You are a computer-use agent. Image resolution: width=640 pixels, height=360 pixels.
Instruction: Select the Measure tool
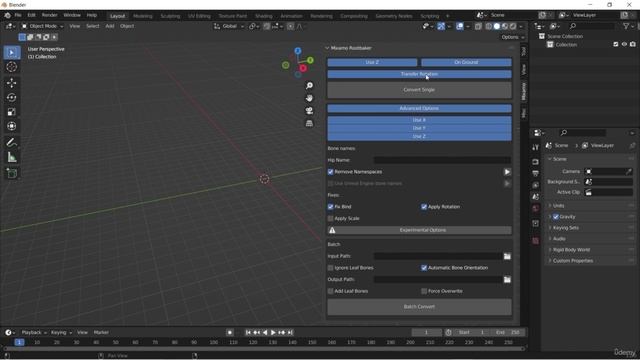tap(12, 157)
